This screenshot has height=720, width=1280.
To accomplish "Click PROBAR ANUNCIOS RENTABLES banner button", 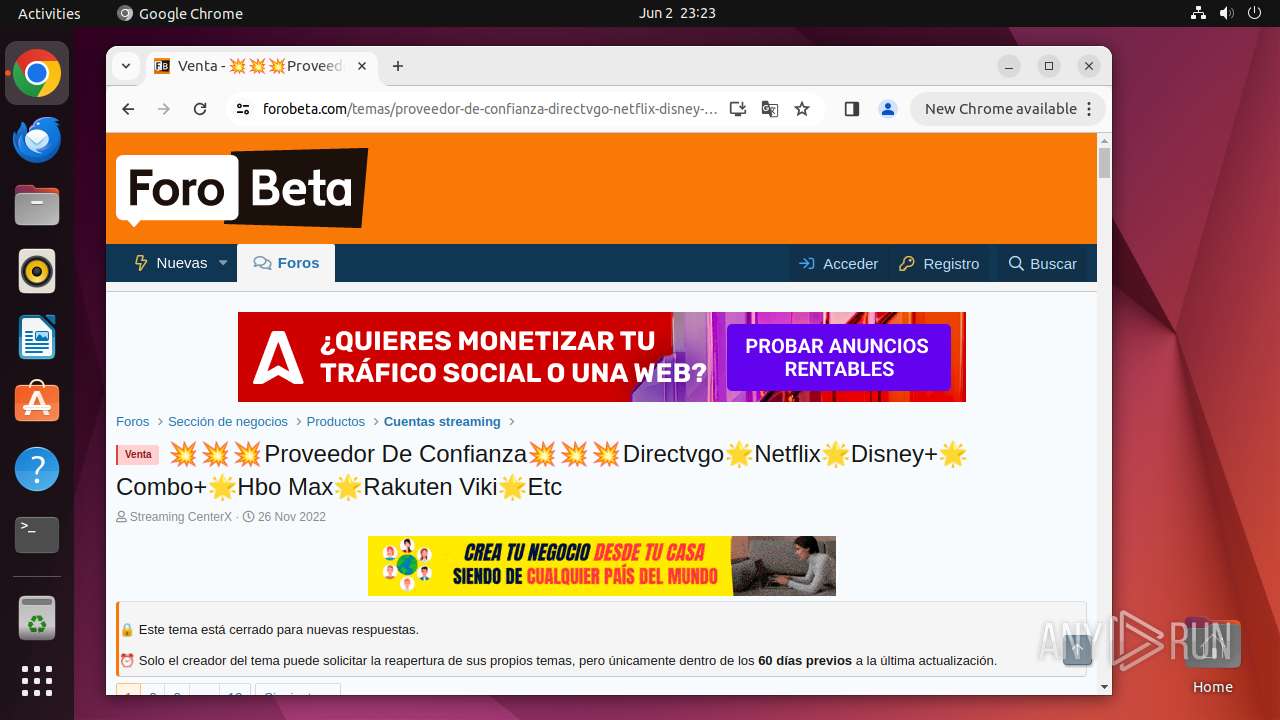I will pyautogui.click(x=838, y=357).
